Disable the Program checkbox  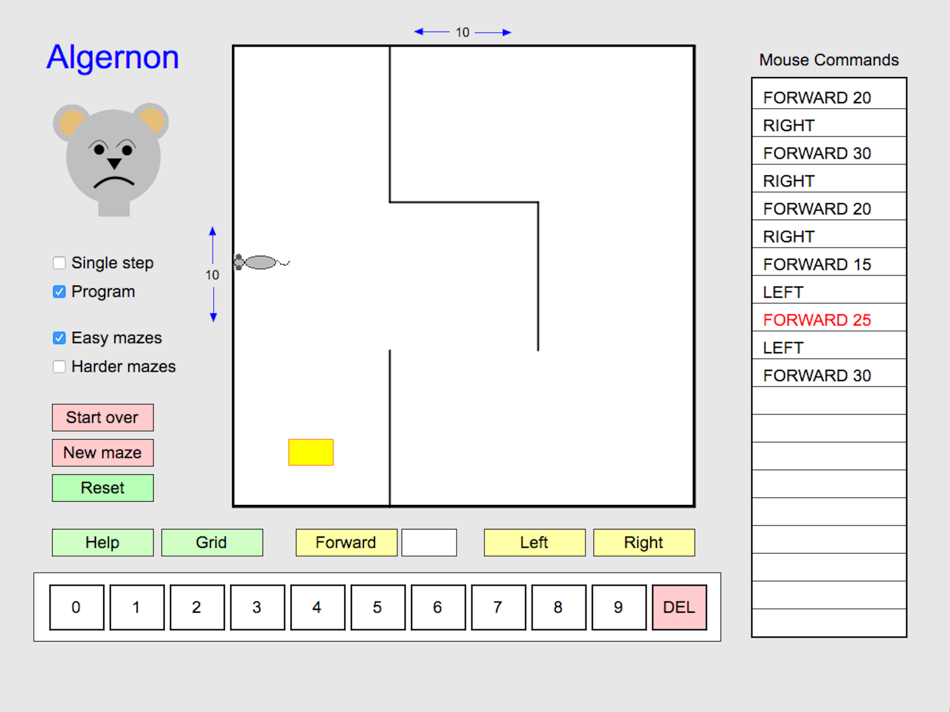pos(59,291)
